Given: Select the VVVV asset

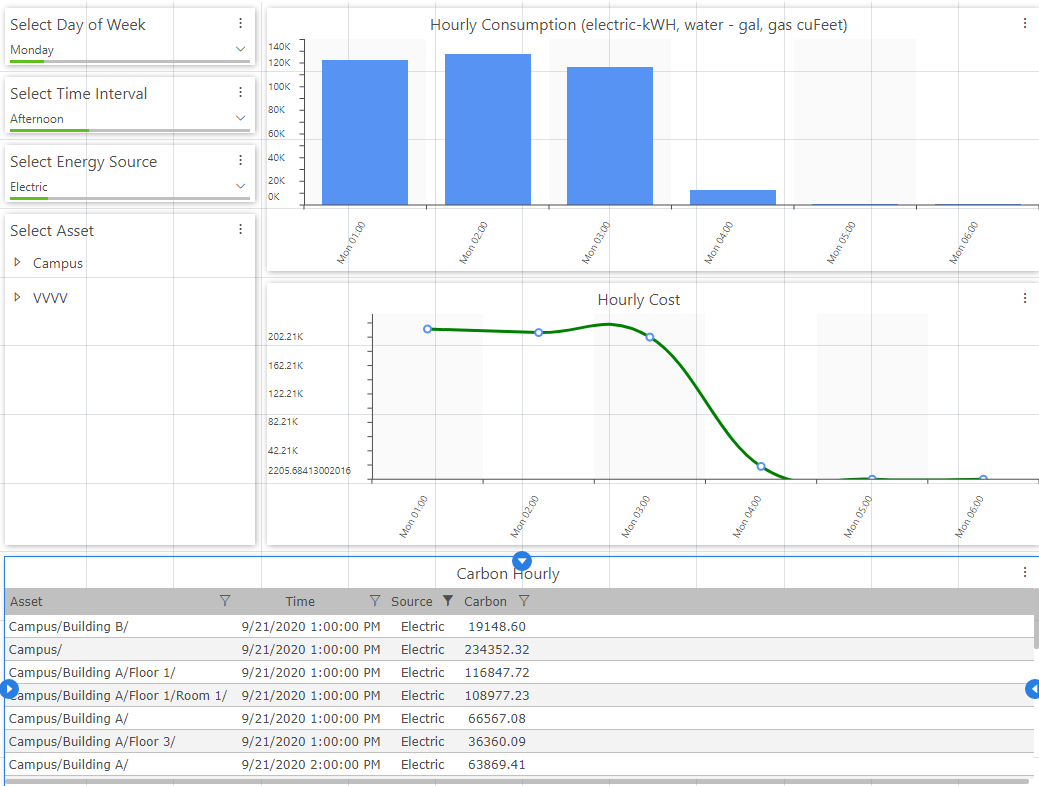Looking at the screenshot, I should coord(50,298).
